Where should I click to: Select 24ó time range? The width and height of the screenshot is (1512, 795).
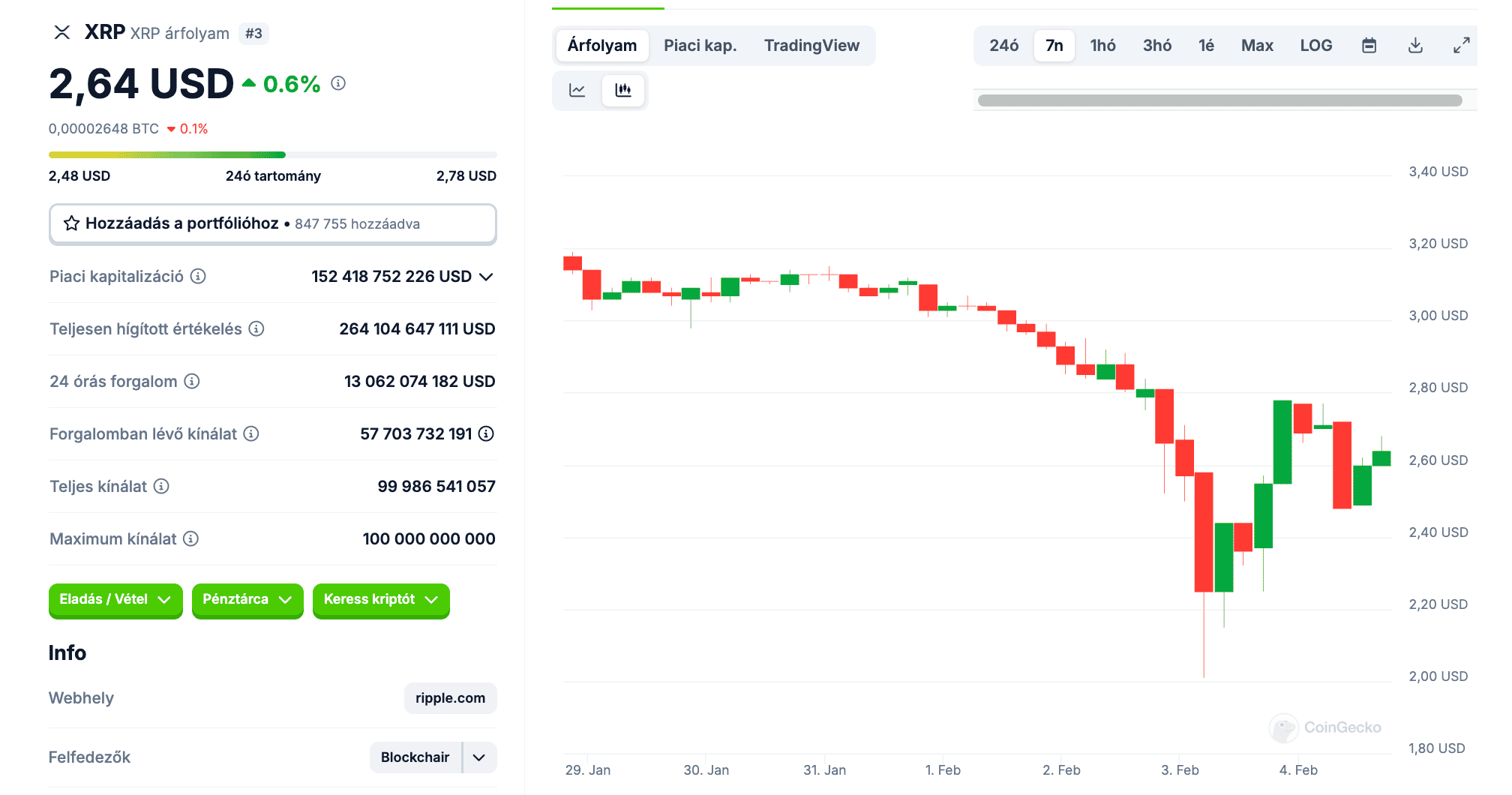coord(1003,46)
